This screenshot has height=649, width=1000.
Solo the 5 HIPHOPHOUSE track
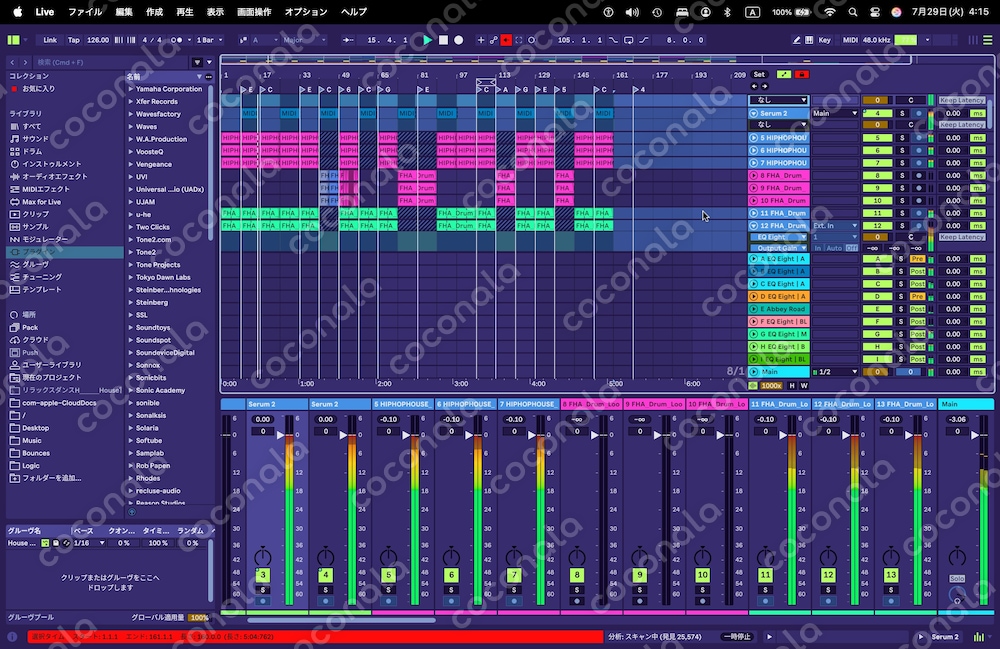[x=902, y=138]
